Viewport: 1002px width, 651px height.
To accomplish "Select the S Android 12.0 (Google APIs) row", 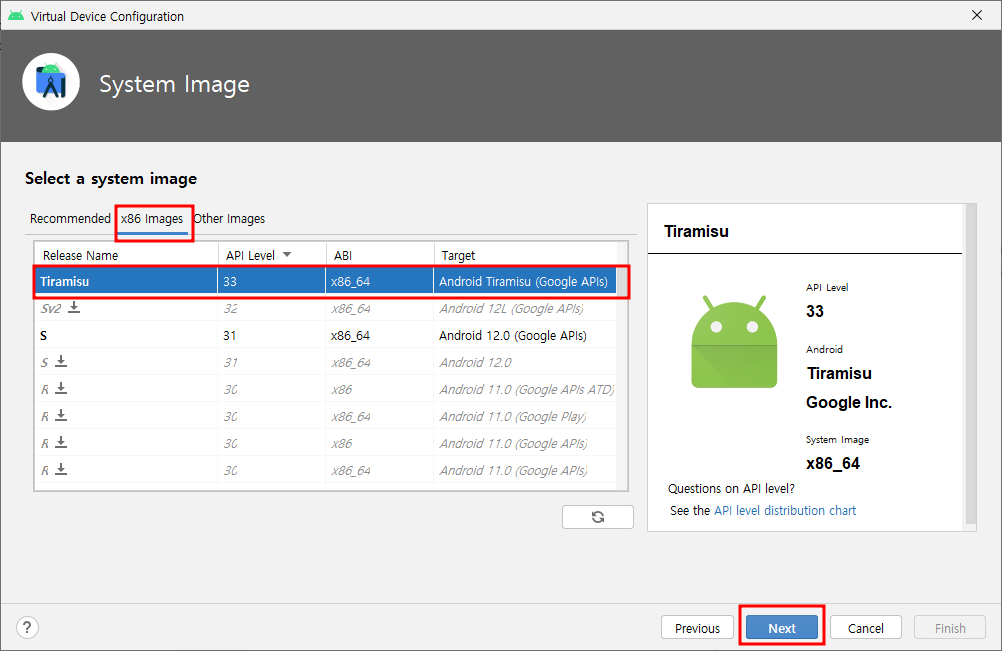I will click(x=326, y=335).
